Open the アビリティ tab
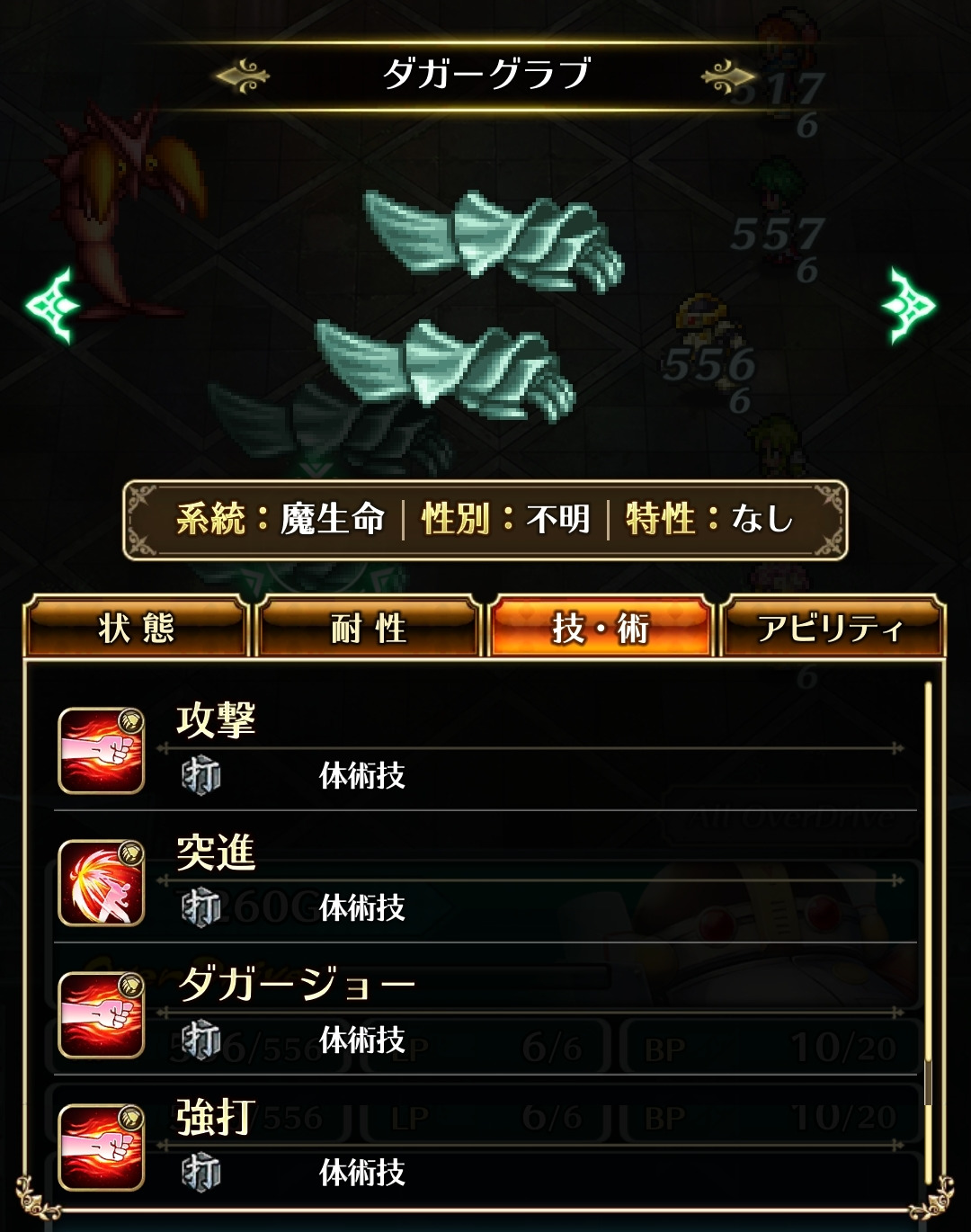This screenshot has width=971, height=1232. [x=832, y=627]
